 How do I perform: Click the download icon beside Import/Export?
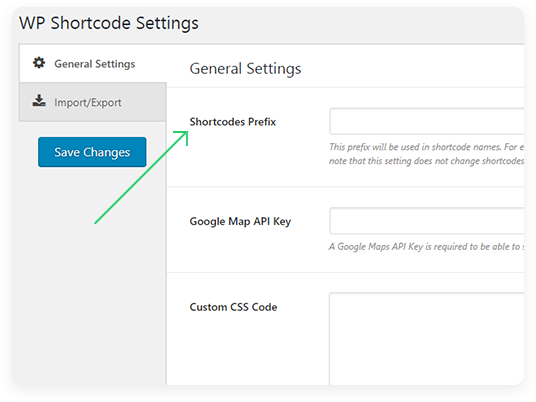[x=39, y=101]
